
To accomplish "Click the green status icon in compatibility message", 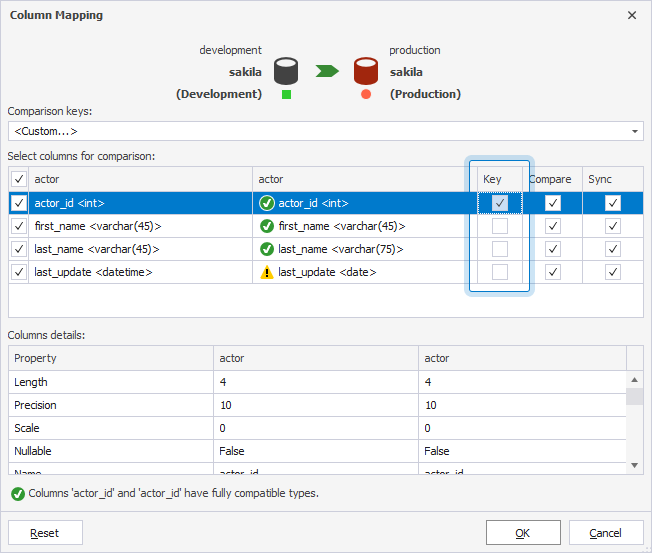I will pyautogui.click(x=17, y=493).
